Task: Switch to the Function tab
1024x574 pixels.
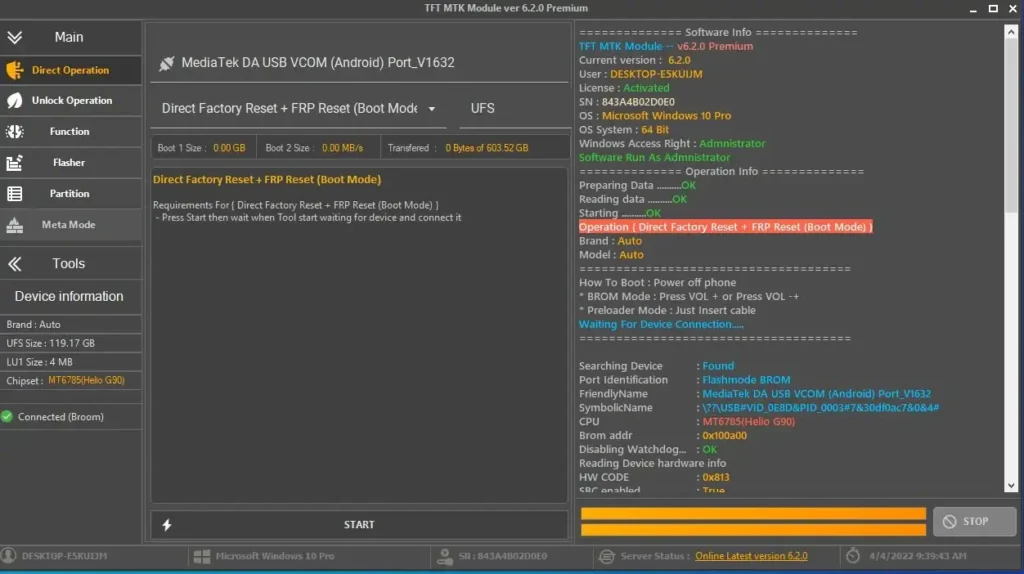Action: 71,131
